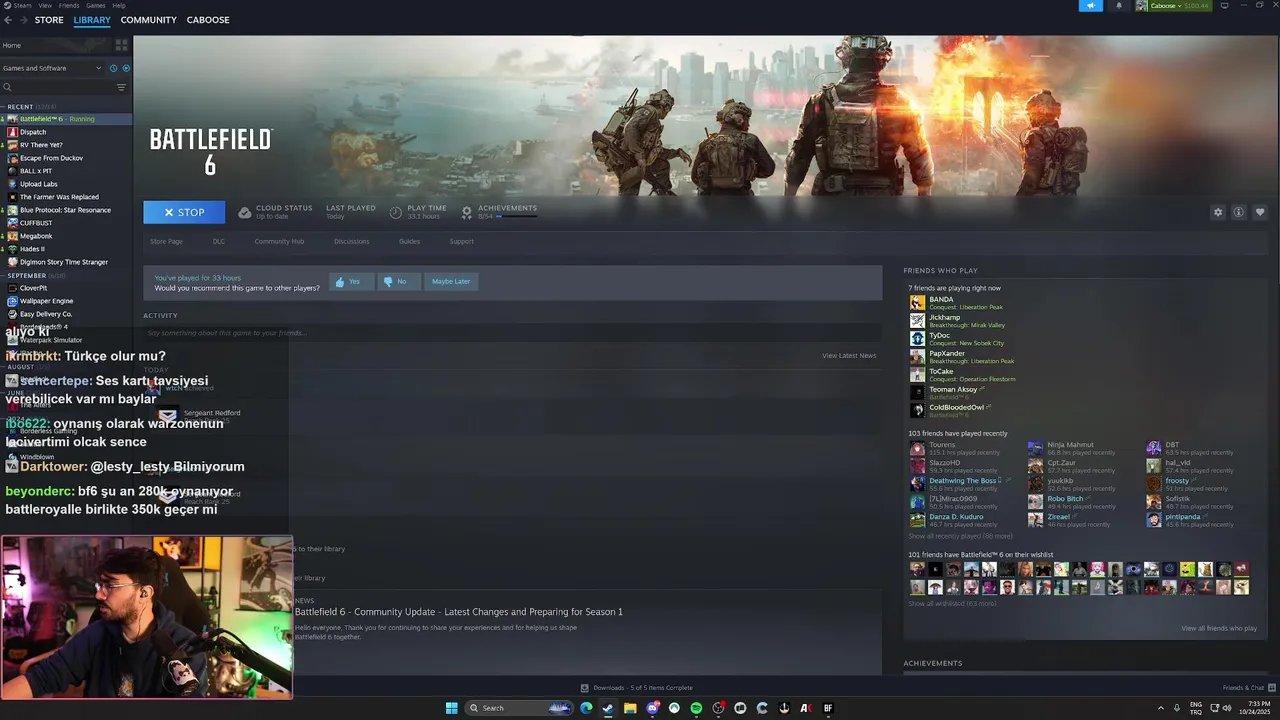Open Microsoft Edge from the taskbar
1280x720 pixels.
coord(586,708)
